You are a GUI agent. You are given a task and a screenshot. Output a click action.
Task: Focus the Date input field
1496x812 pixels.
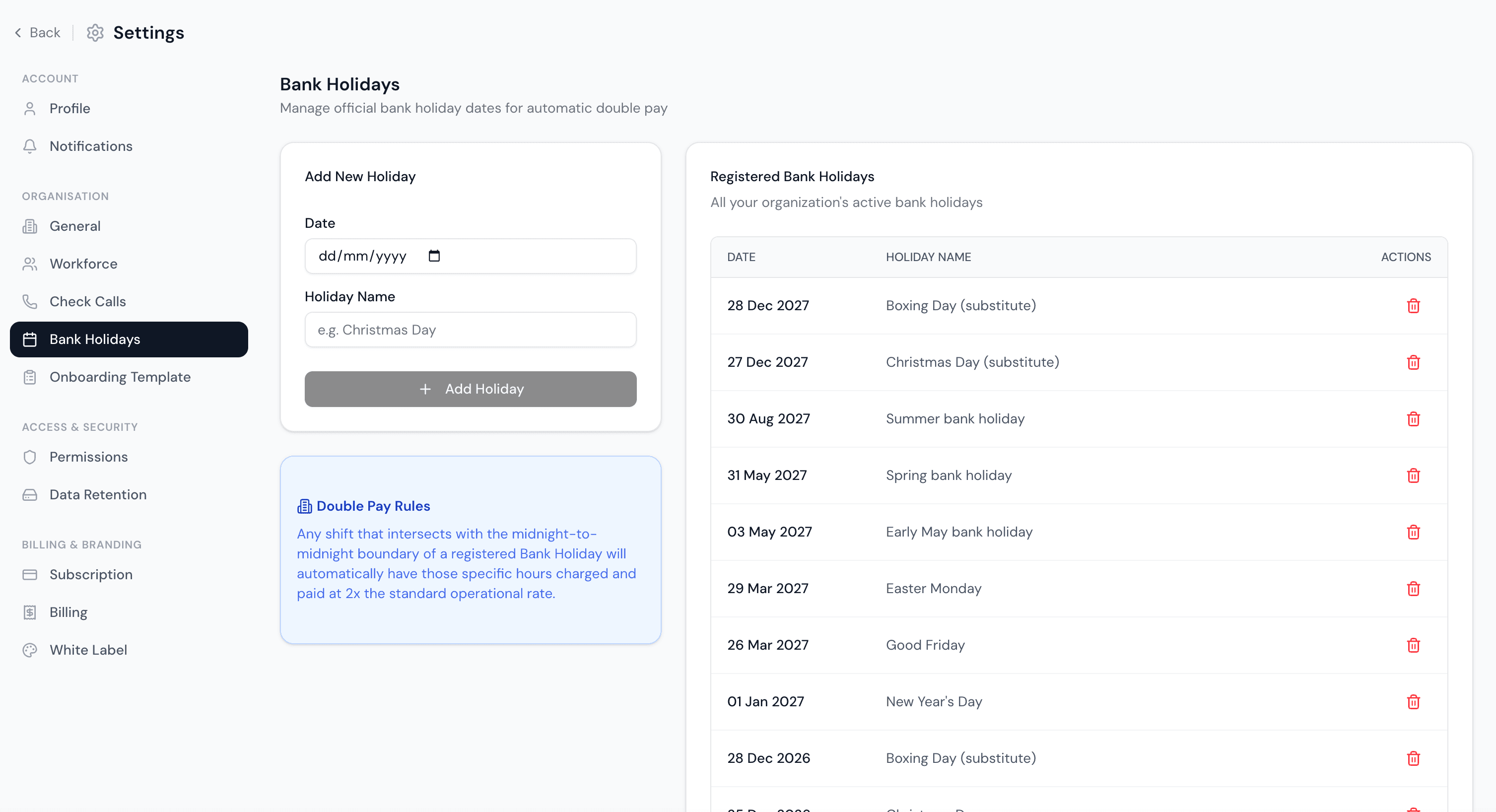click(471, 256)
